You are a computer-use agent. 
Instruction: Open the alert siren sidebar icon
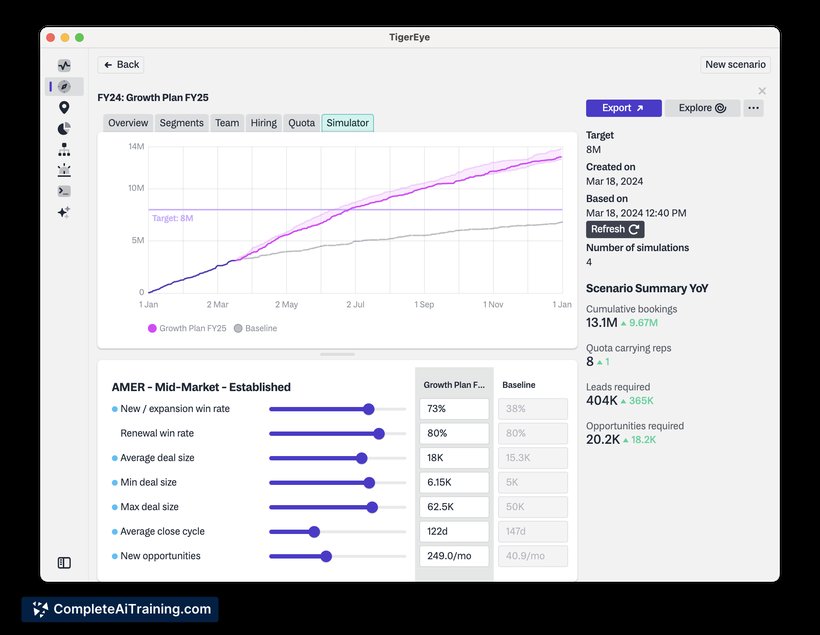pos(64,170)
